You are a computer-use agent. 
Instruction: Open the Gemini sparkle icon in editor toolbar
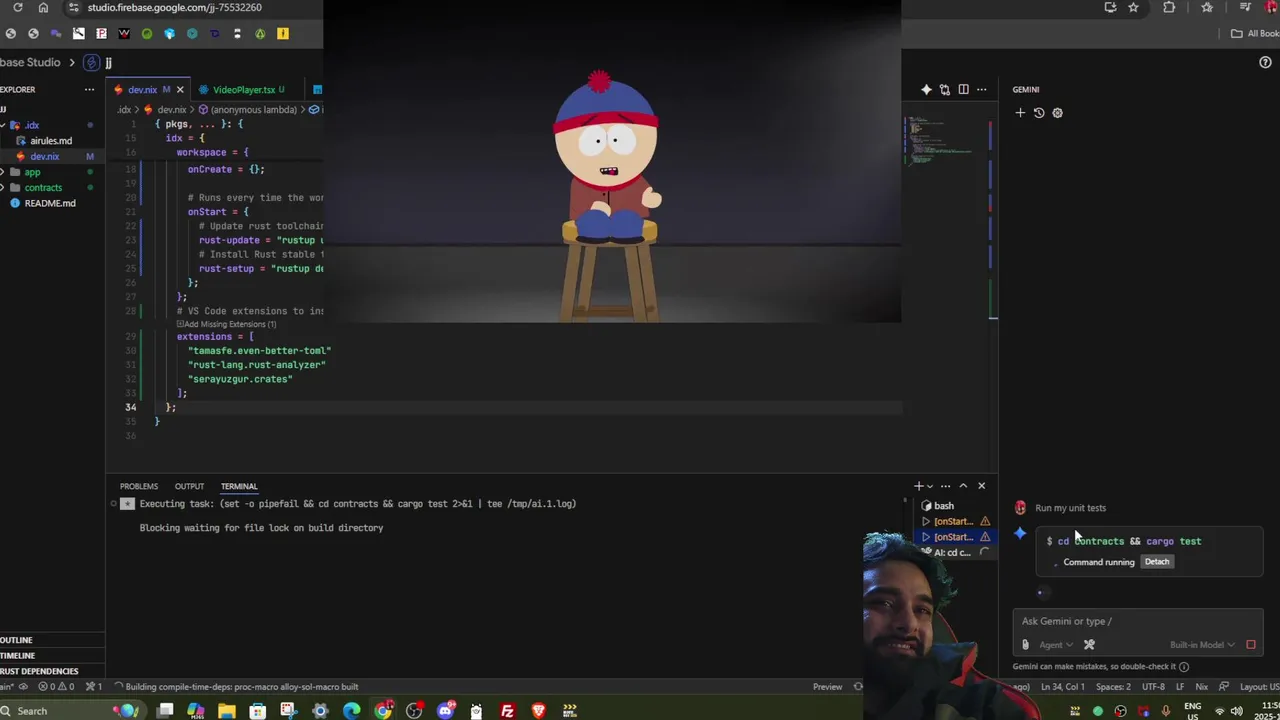tap(926, 89)
